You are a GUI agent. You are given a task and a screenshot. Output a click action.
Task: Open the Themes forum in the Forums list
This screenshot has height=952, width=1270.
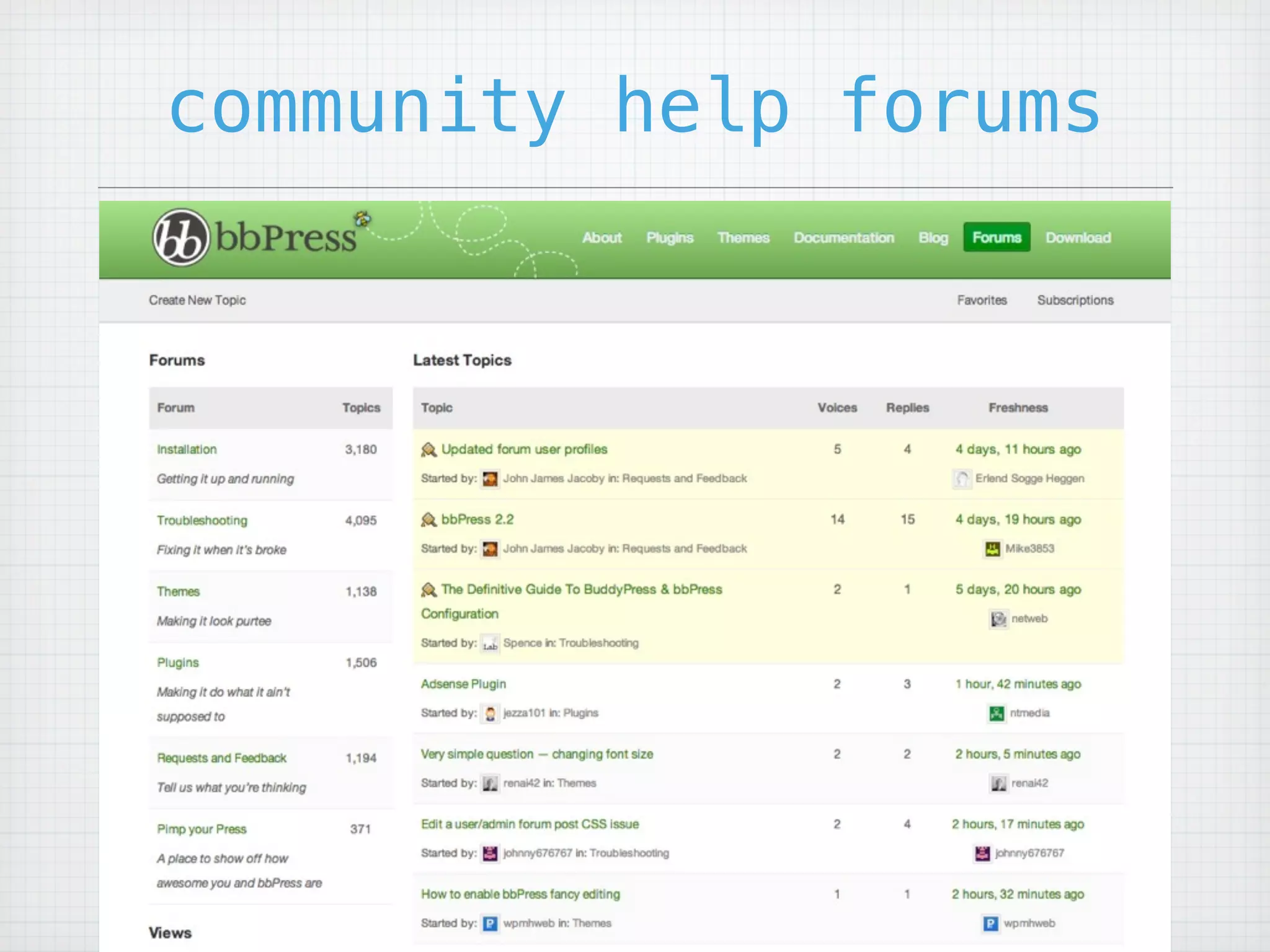click(x=178, y=591)
